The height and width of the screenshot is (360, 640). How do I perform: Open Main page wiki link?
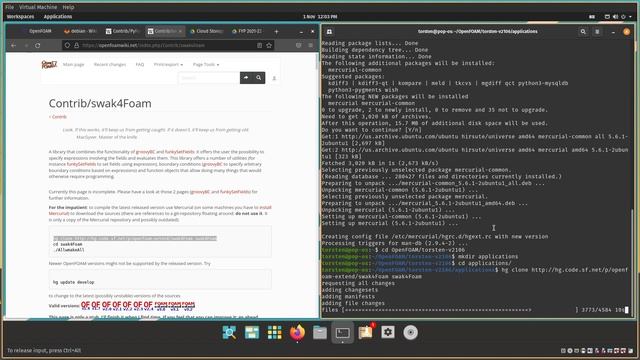click(73, 64)
